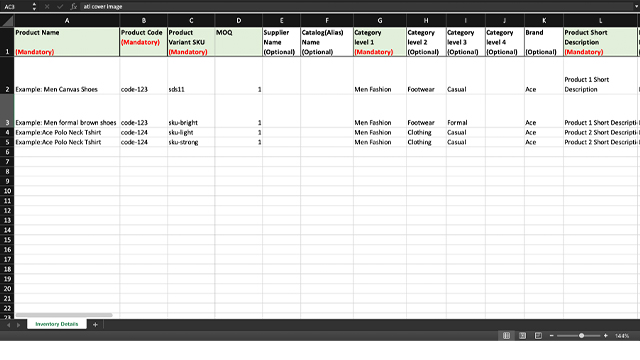Select the Inventory Details sheet tab
640x360 pixels.
click(57, 324)
